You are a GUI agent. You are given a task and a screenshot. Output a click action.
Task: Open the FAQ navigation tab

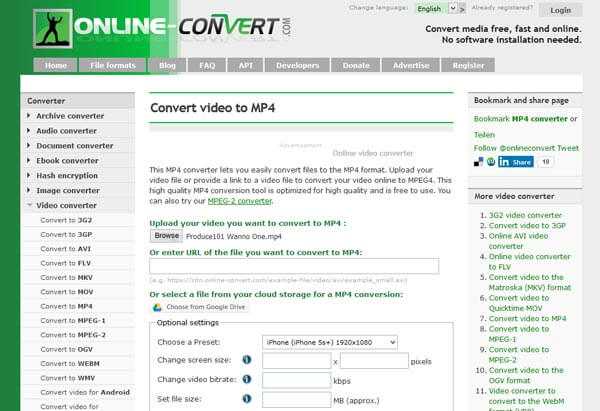coord(207,65)
